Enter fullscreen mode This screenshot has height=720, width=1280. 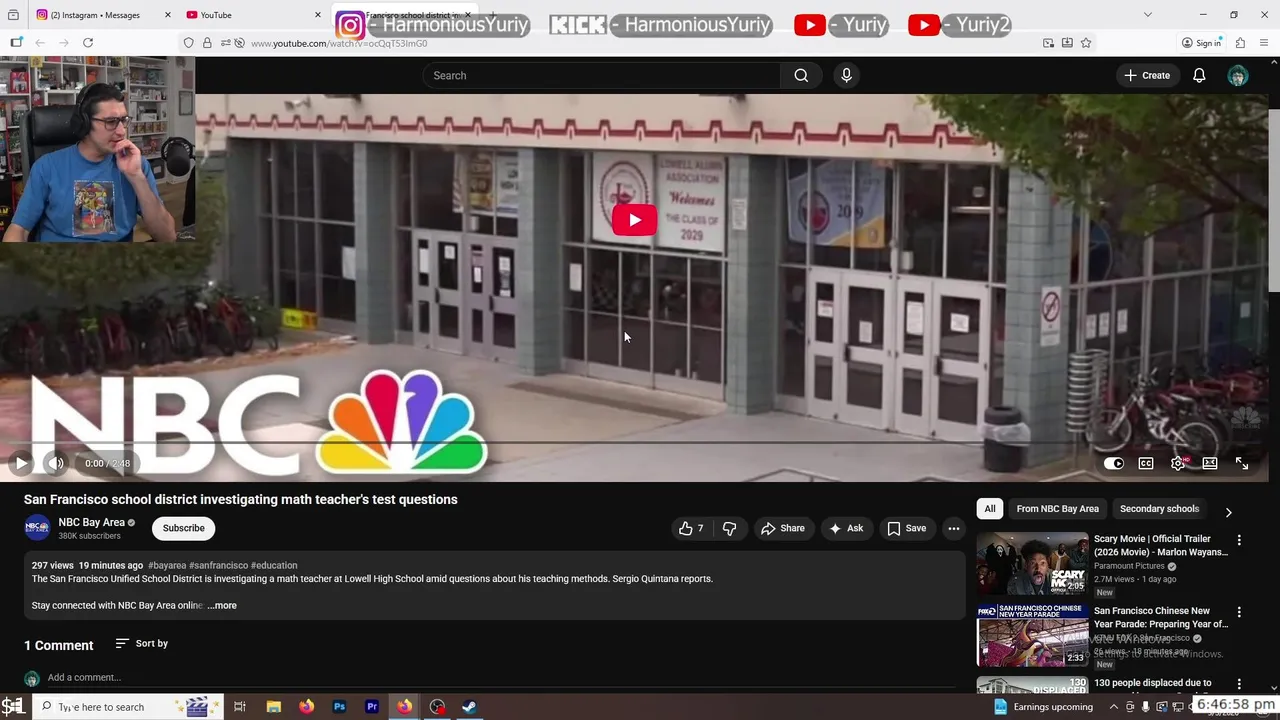tap(1242, 463)
